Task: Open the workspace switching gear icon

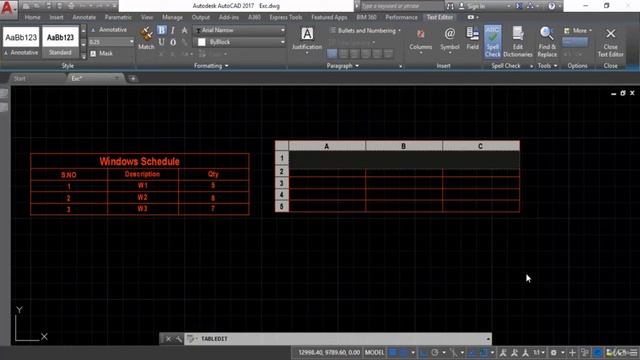Action: coord(554,353)
